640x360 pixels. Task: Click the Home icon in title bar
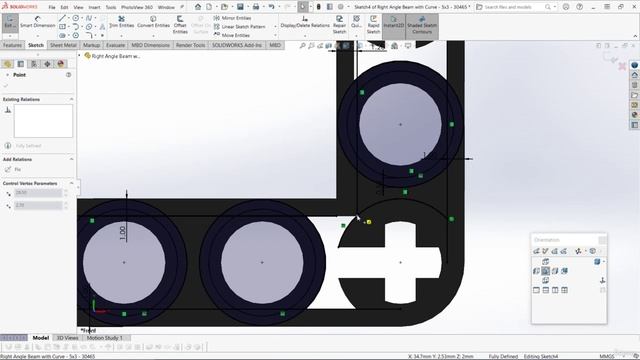(198, 7)
